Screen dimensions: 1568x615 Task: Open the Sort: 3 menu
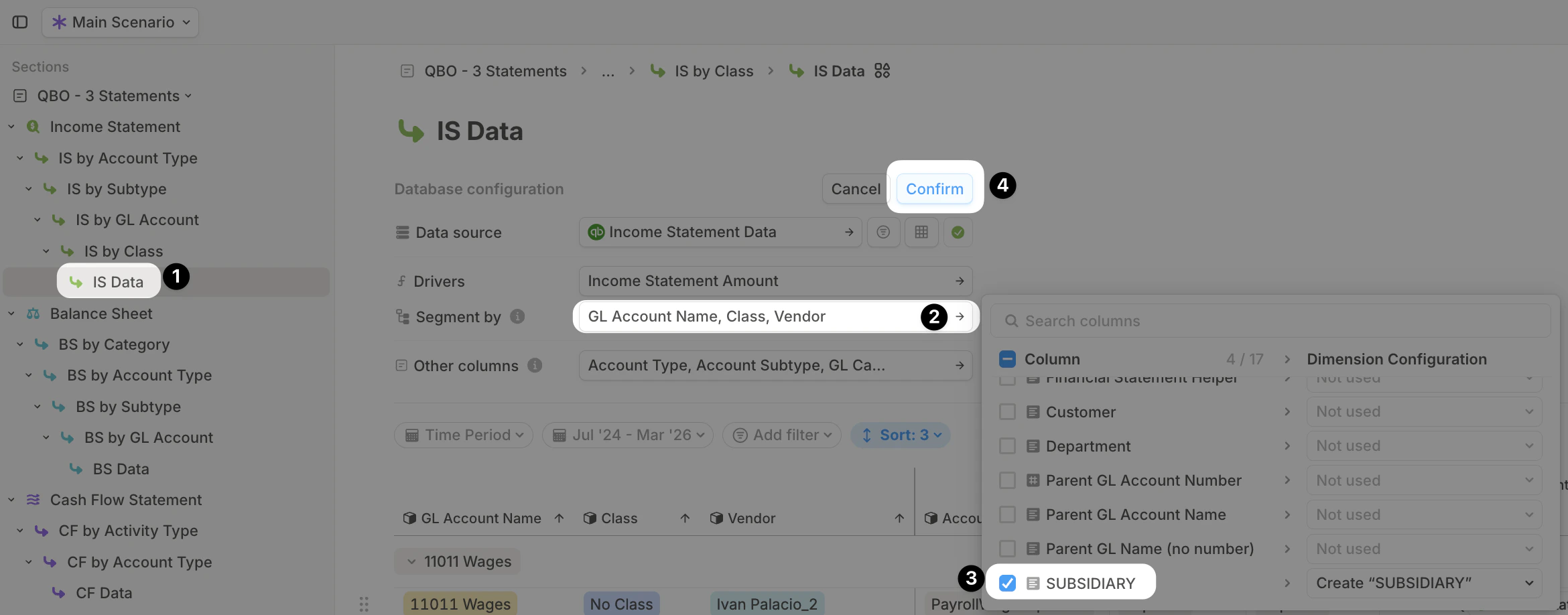[901, 435]
